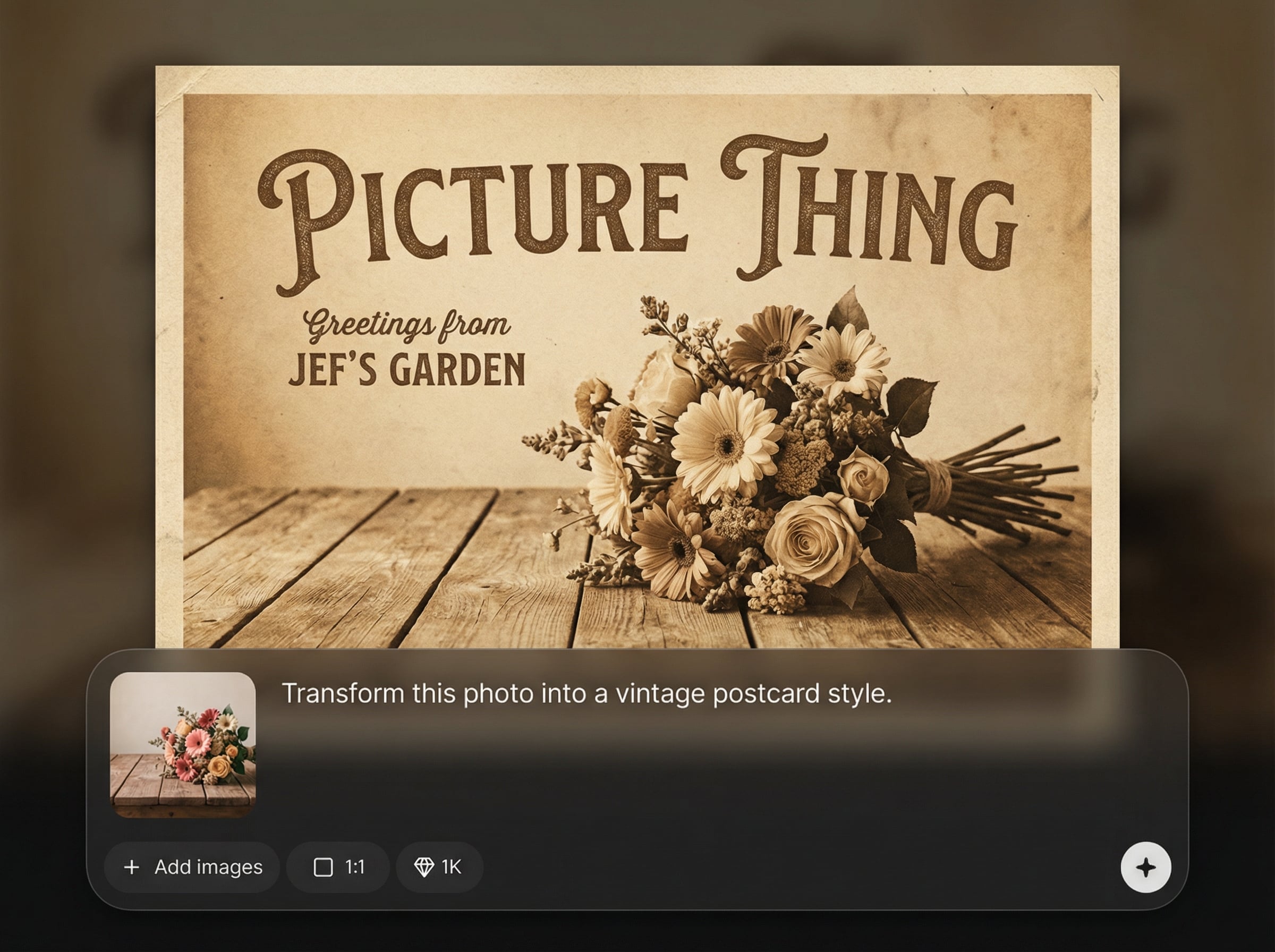Click the square aspect ratio icon
This screenshot has width=1275, height=952.
tap(323, 868)
